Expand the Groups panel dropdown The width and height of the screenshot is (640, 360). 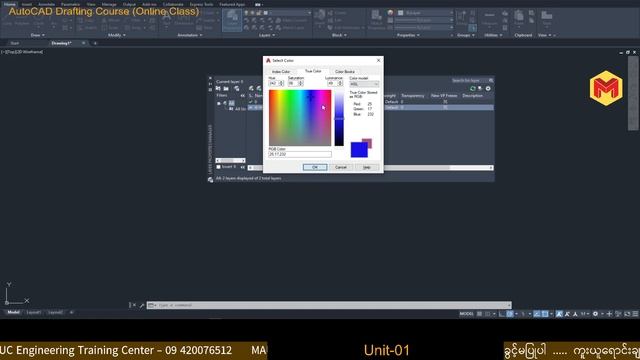click(x=465, y=35)
